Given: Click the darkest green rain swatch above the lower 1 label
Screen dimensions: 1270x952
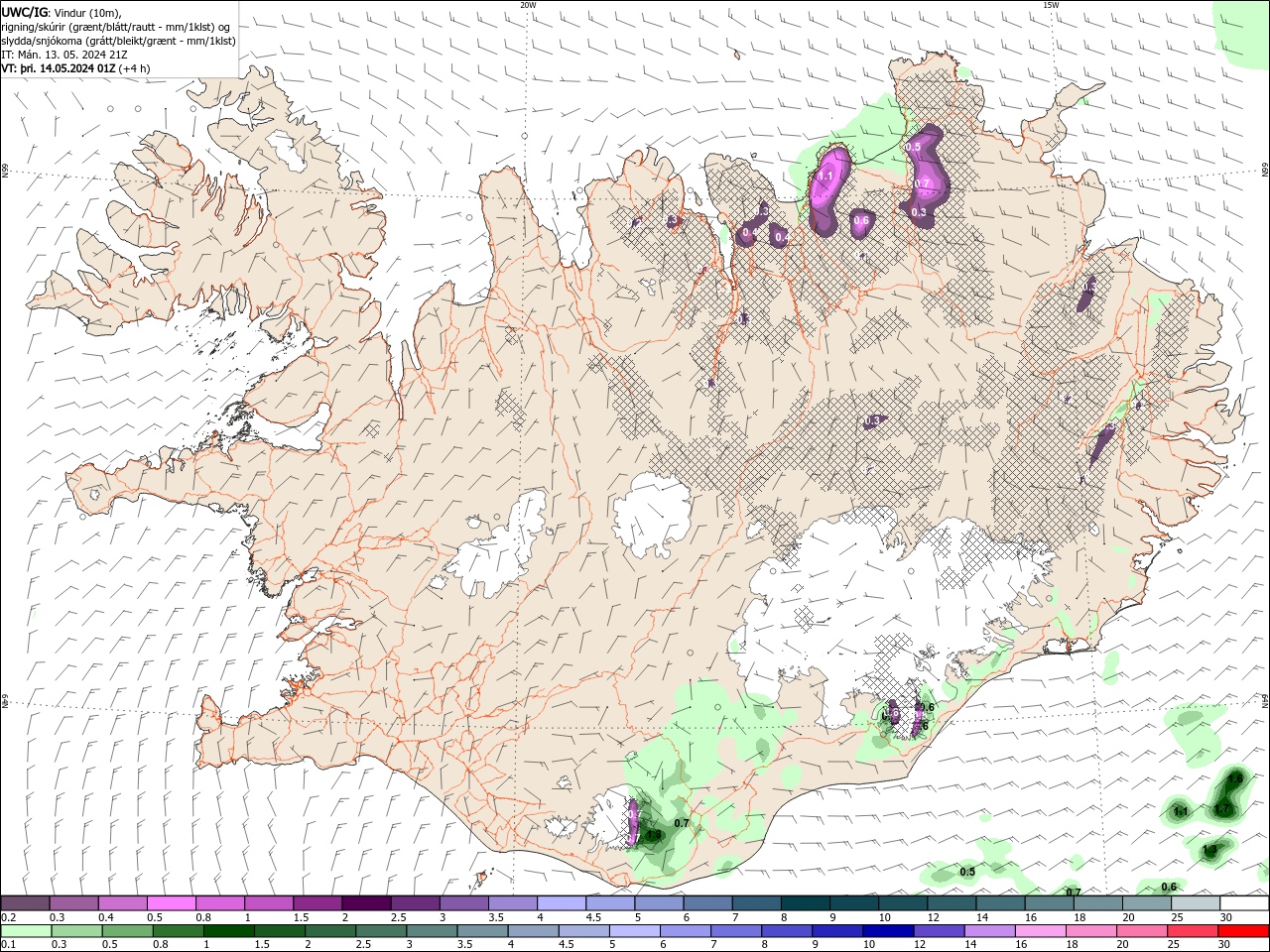Looking at the screenshot, I should (229, 931).
